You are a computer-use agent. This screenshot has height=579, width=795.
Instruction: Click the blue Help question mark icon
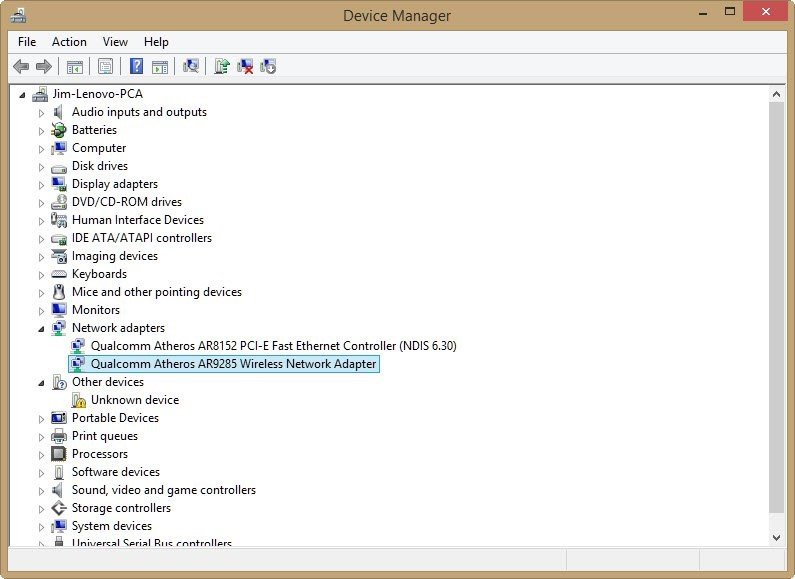point(136,66)
